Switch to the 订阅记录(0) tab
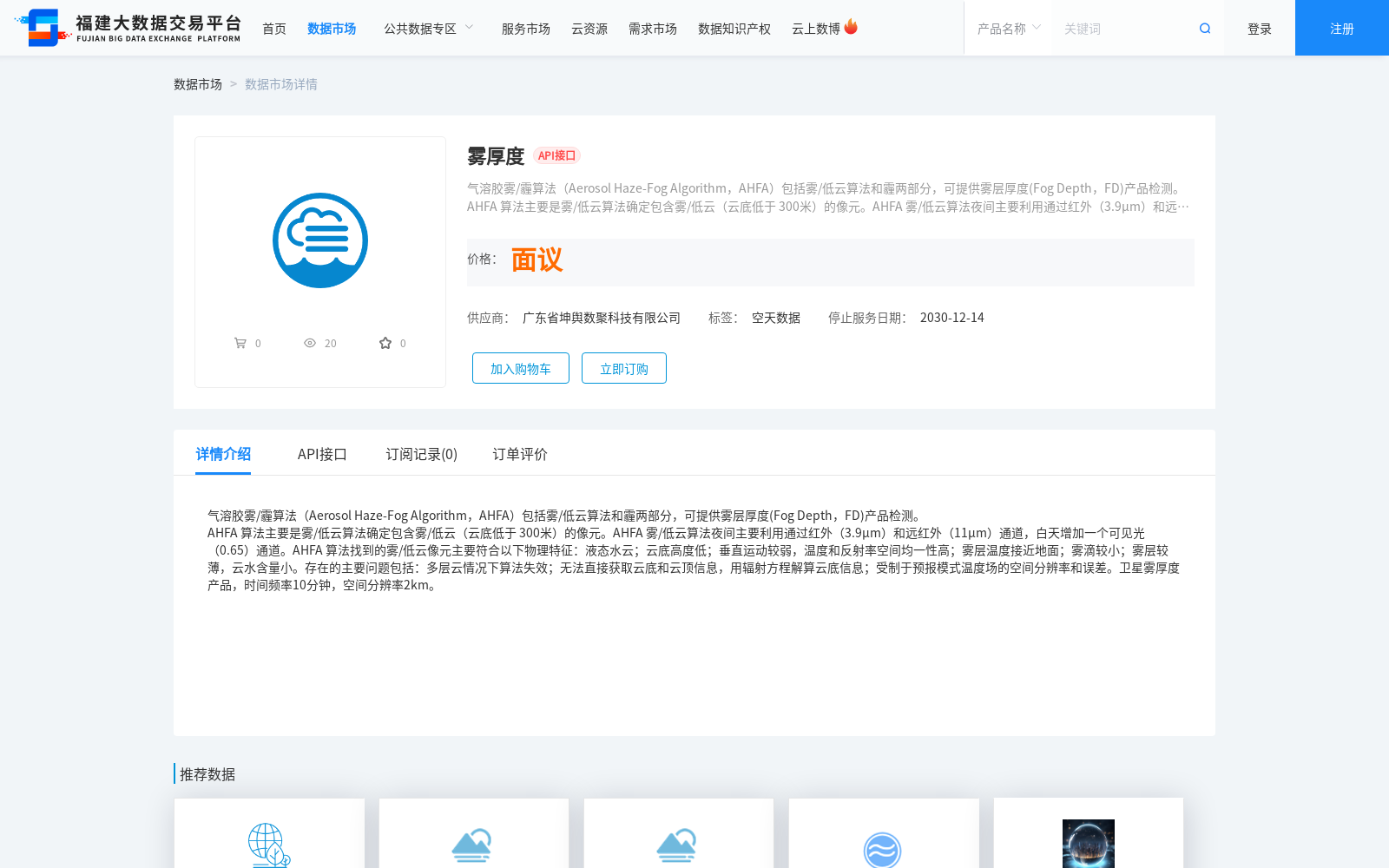The image size is (1389, 868). click(422, 454)
